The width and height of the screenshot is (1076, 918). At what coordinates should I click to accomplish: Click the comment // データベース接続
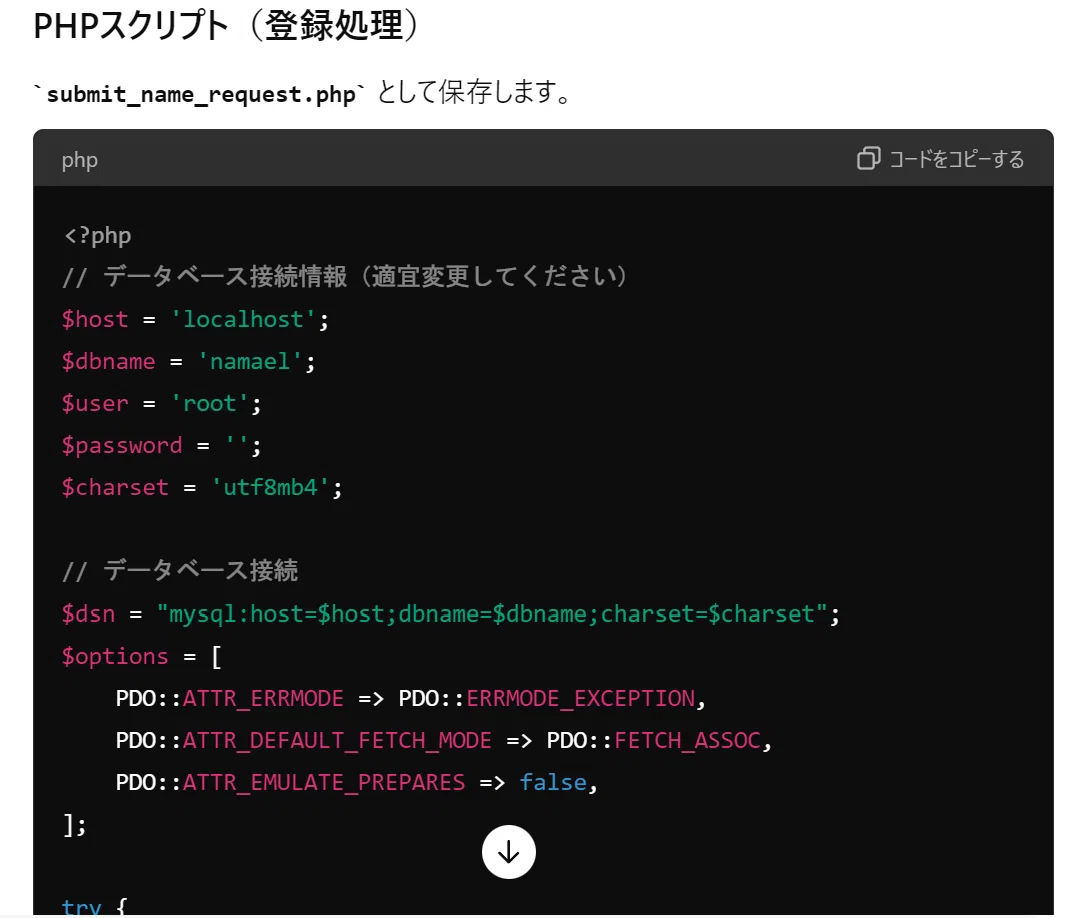180,571
